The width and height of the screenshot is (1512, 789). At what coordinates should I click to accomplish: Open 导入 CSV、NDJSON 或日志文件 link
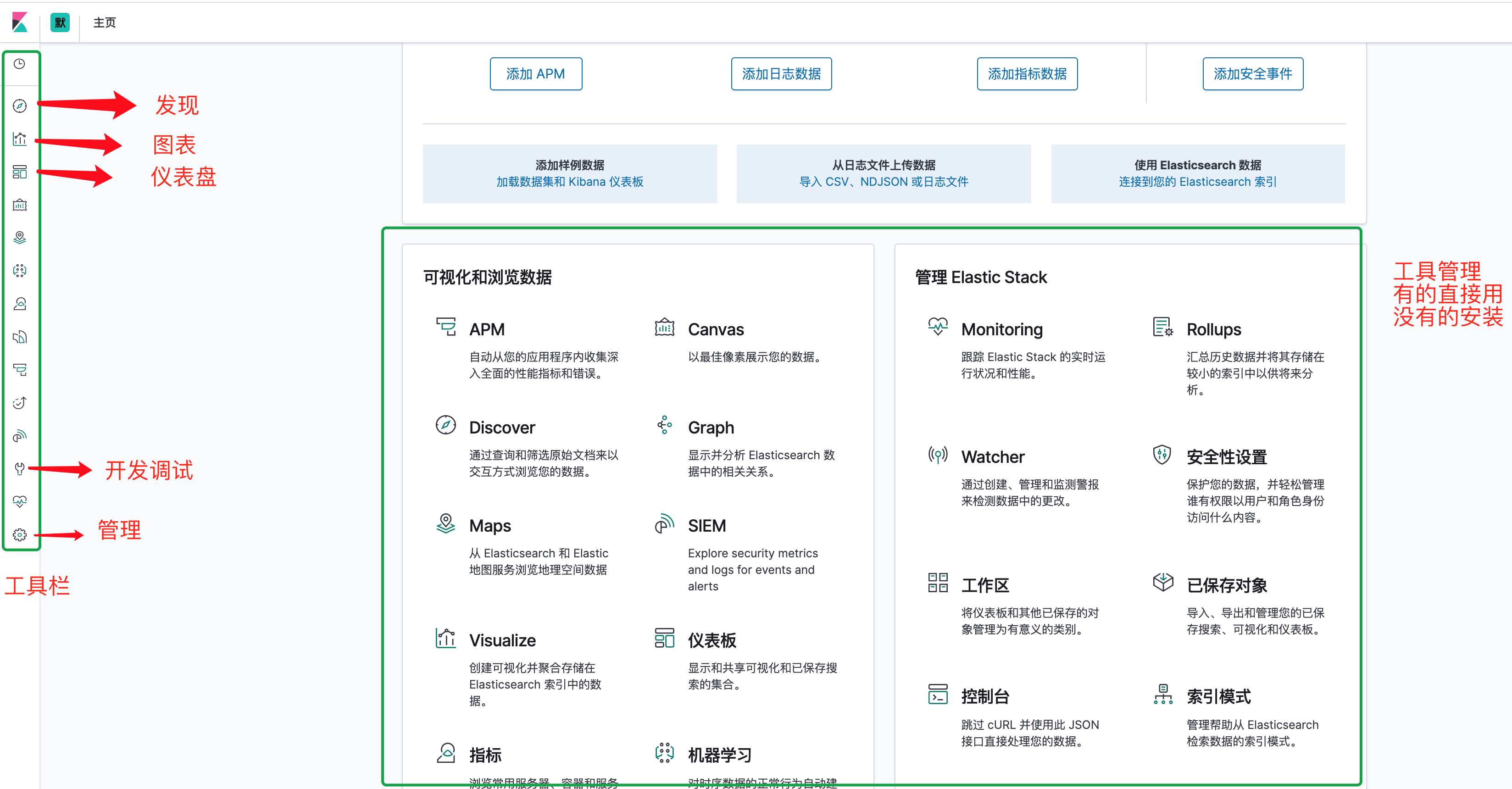(884, 182)
